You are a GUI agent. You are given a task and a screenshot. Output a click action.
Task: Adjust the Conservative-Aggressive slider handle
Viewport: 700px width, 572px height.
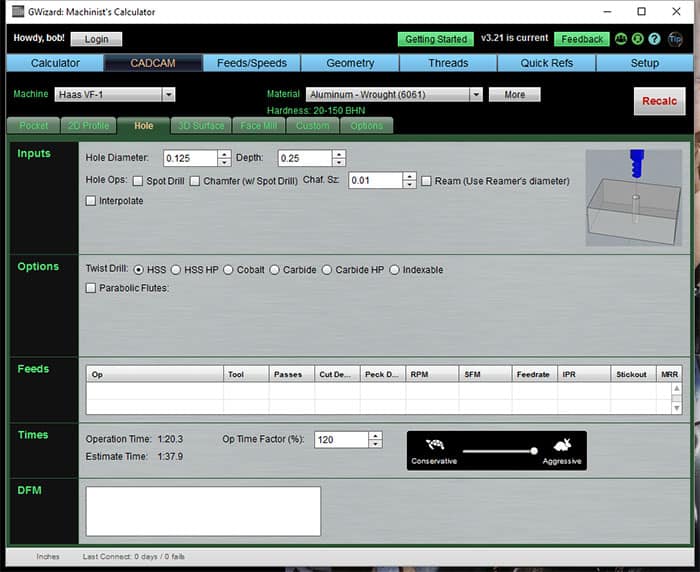[534, 451]
